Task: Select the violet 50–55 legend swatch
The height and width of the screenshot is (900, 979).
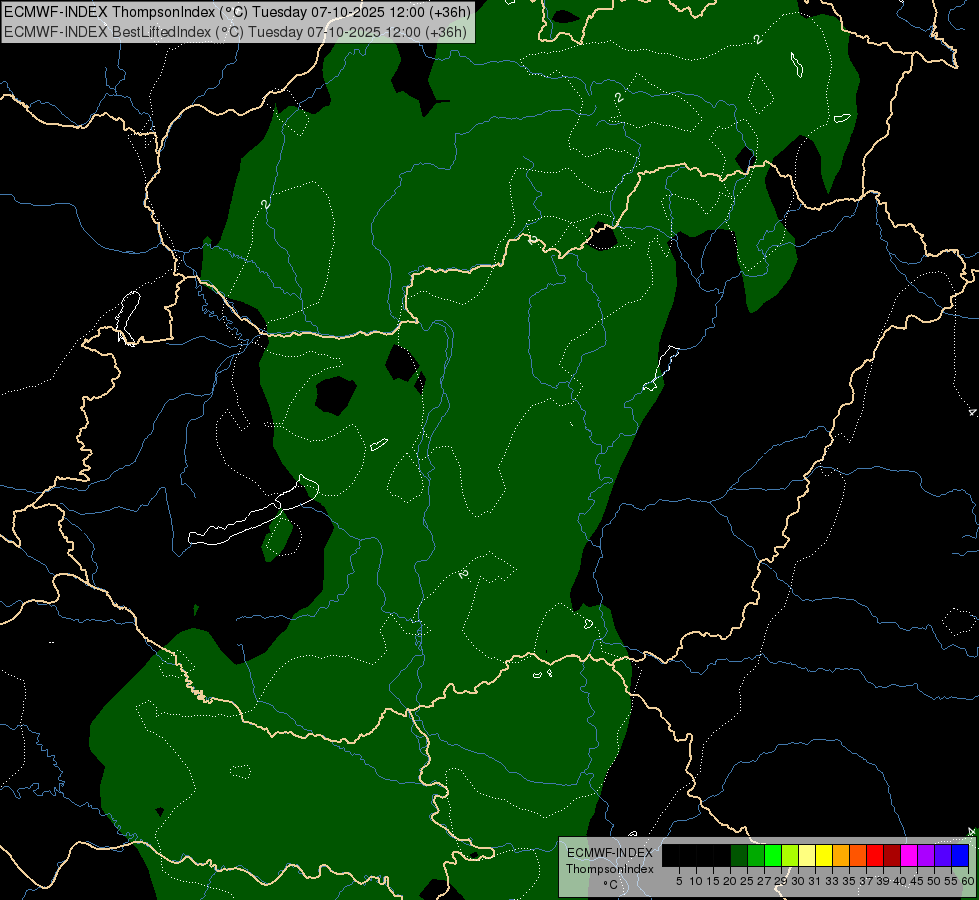Action: pyautogui.click(x=943, y=855)
